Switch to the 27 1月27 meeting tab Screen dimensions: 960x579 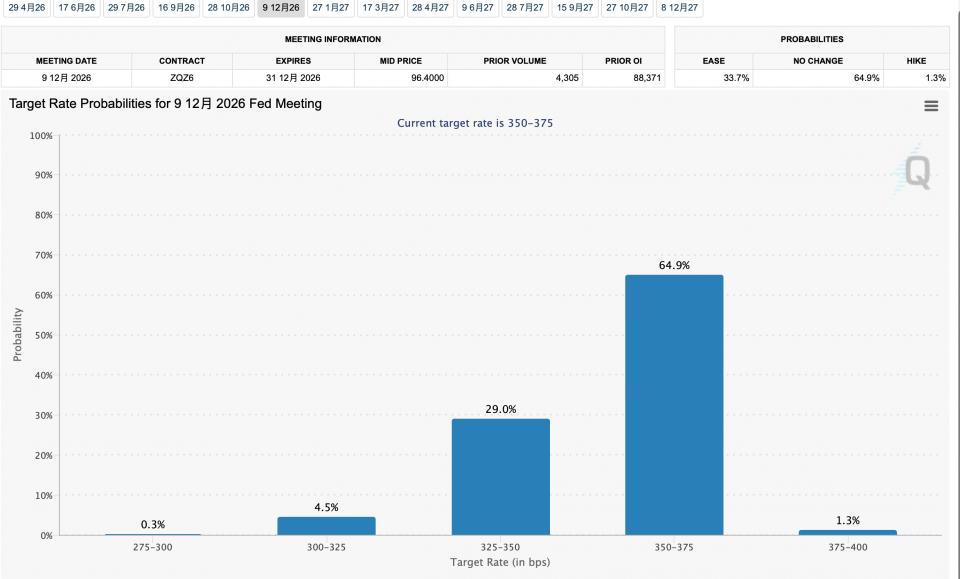click(x=331, y=8)
